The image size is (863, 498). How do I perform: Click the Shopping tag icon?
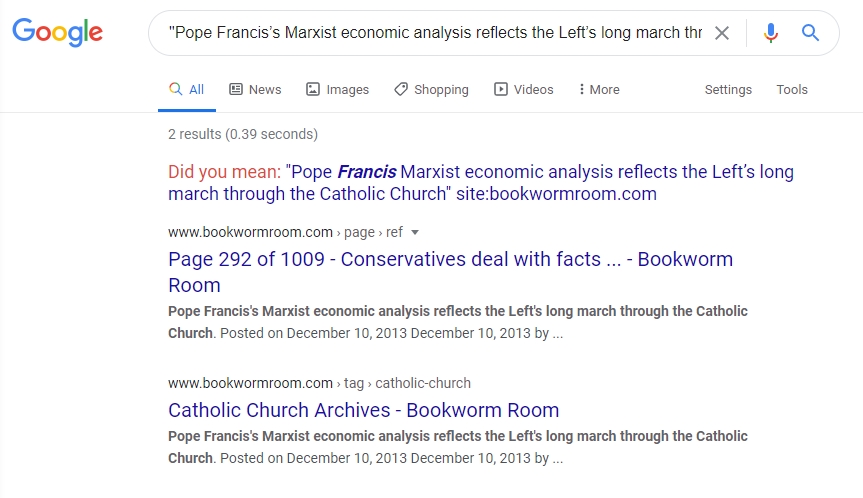coord(401,89)
